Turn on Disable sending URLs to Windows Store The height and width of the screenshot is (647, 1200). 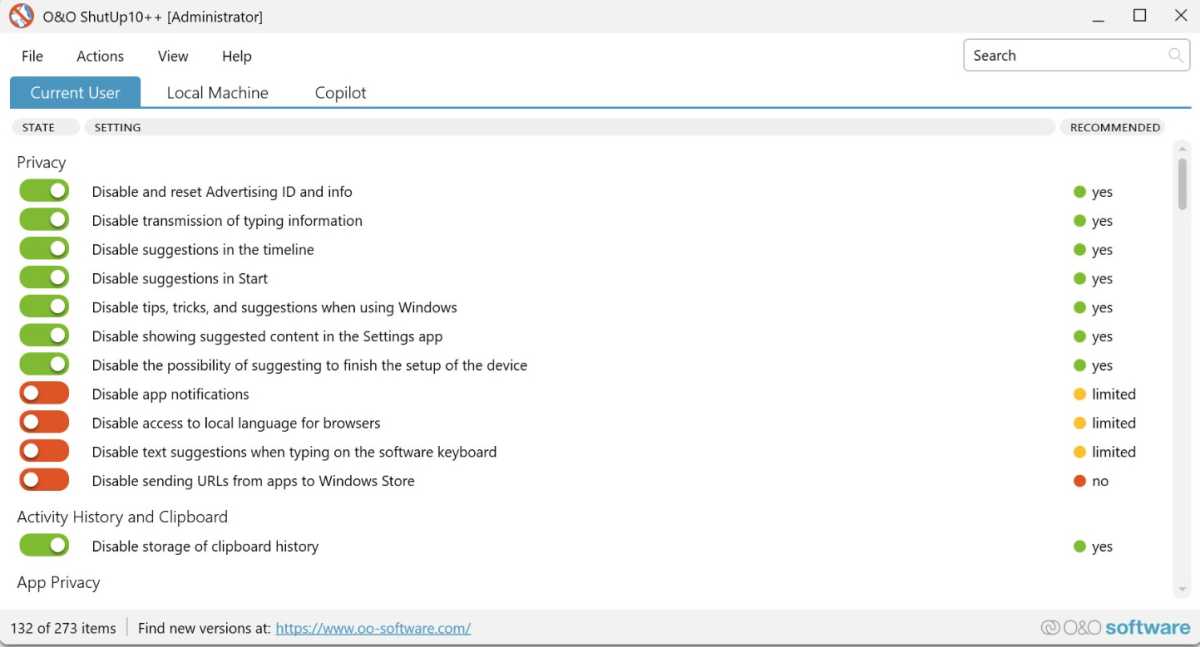point(44,481)
